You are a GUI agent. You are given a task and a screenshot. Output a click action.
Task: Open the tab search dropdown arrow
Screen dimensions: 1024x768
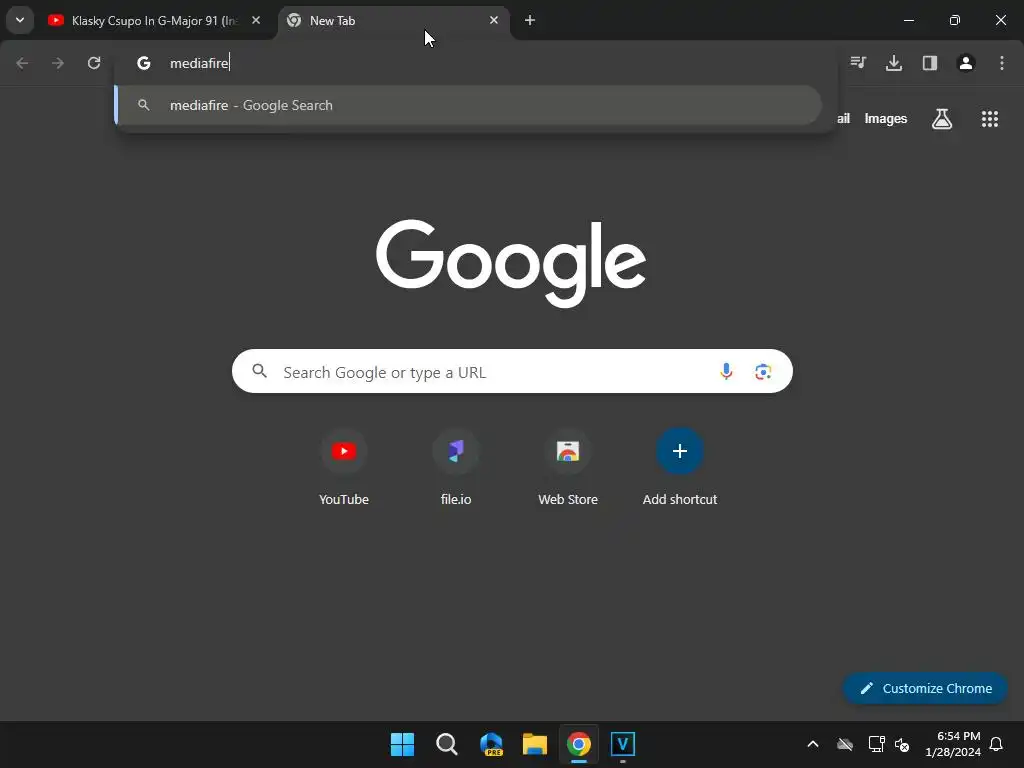(x=20, y=20)
